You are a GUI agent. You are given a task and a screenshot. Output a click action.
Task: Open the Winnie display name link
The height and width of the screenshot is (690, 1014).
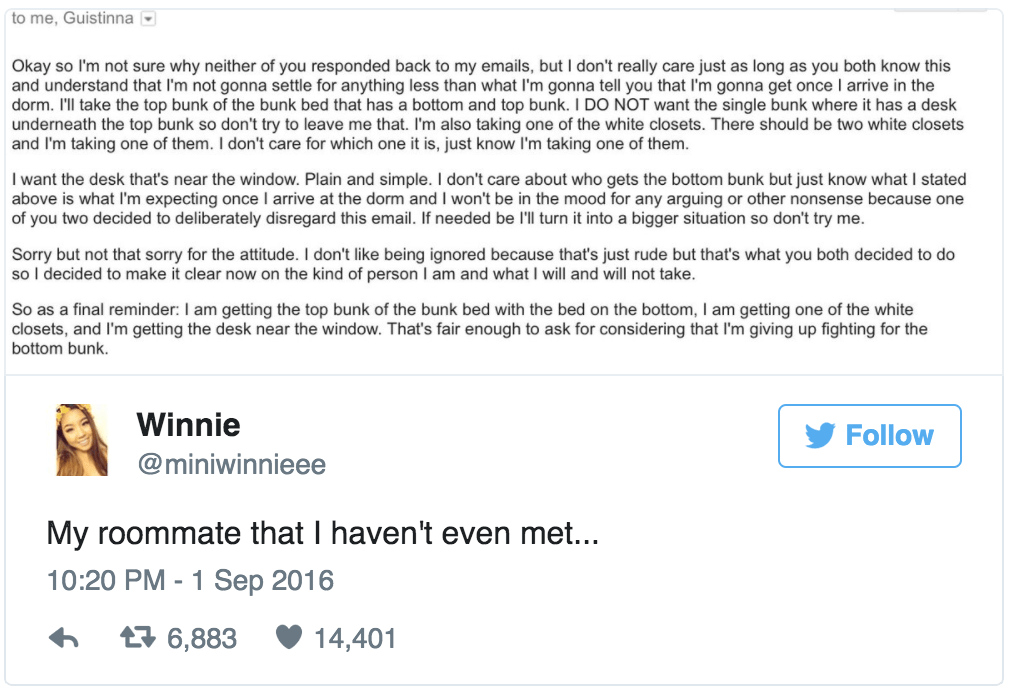point(188,425)
